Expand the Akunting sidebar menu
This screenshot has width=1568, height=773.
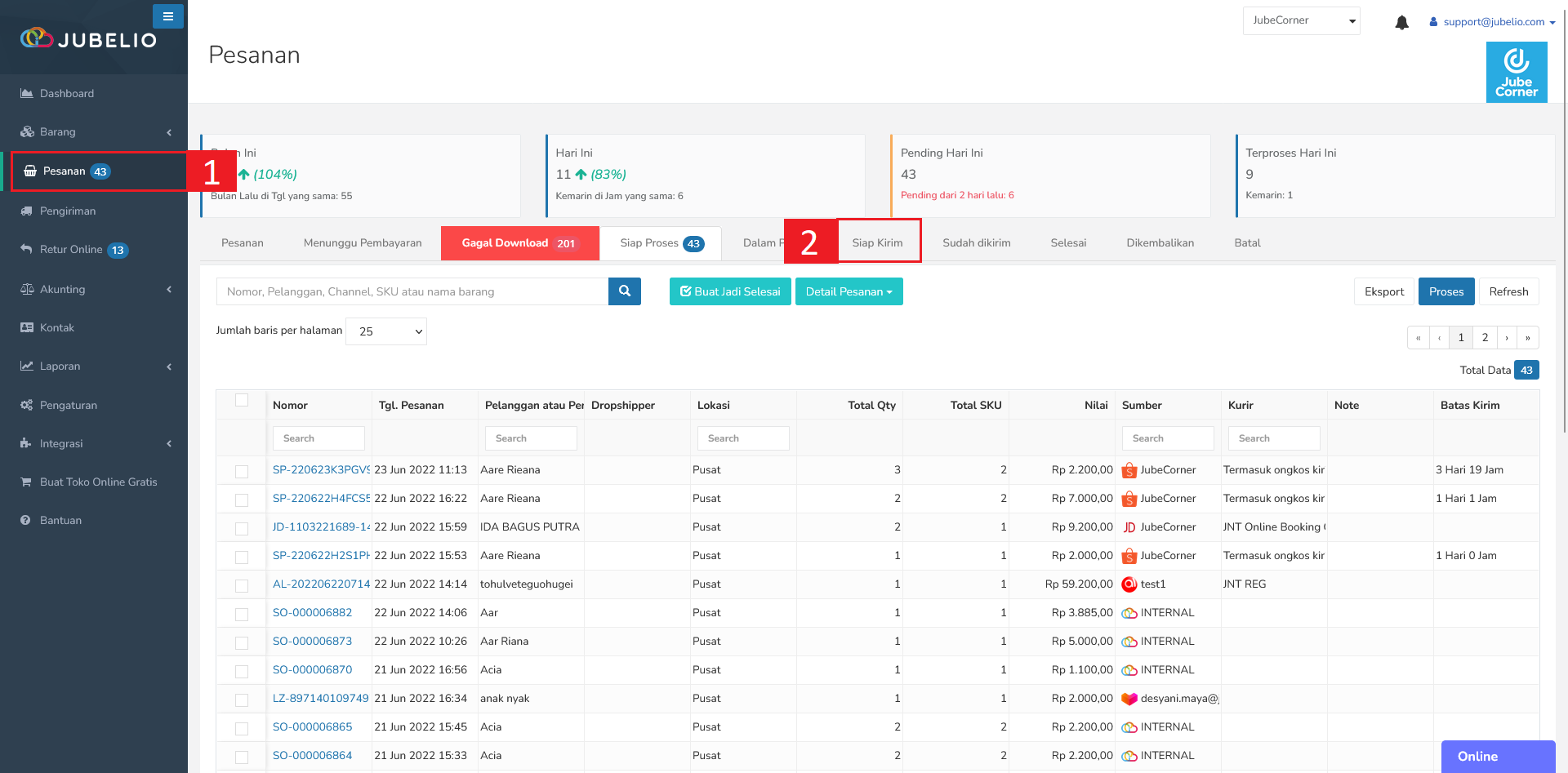coord(94,289)
